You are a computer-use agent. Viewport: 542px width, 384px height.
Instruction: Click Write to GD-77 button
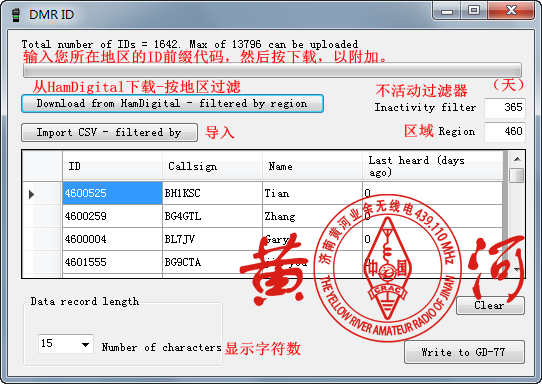click(464, 352)
